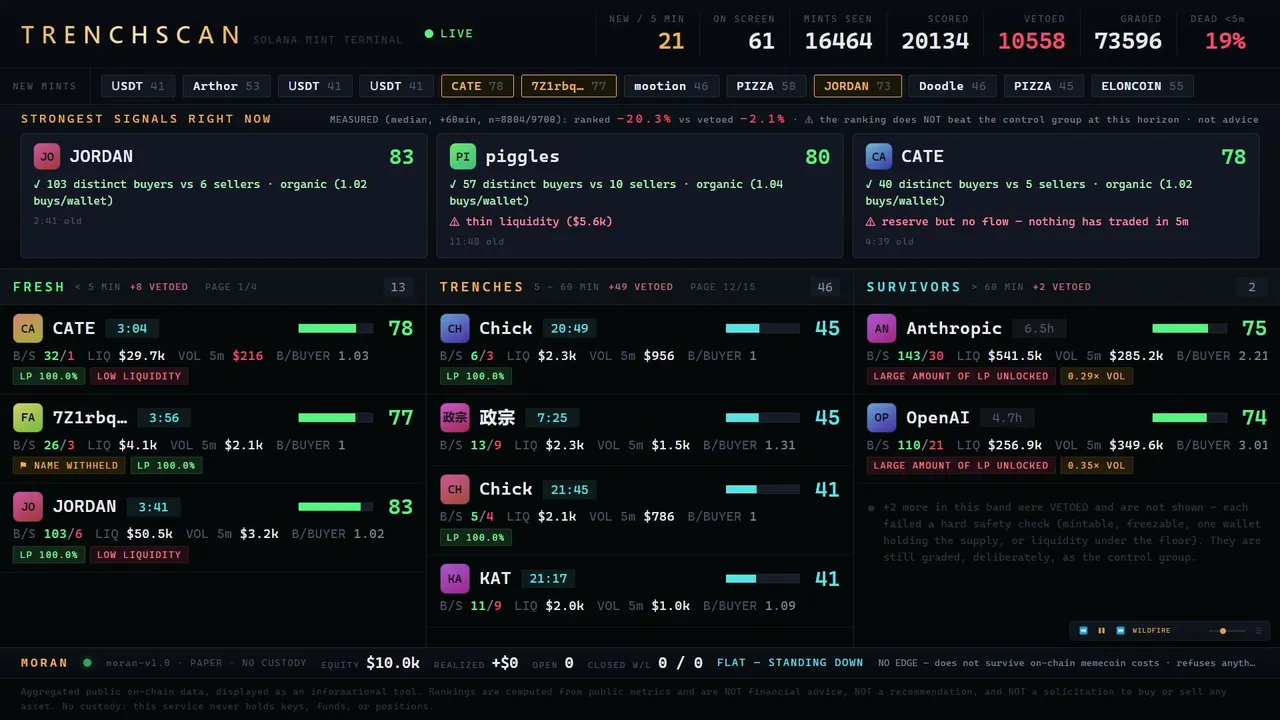Viewport: 1280px width, 720px height.
Task: Click FLAT – STANDING DOWN status text
Action: coord(790,662)
